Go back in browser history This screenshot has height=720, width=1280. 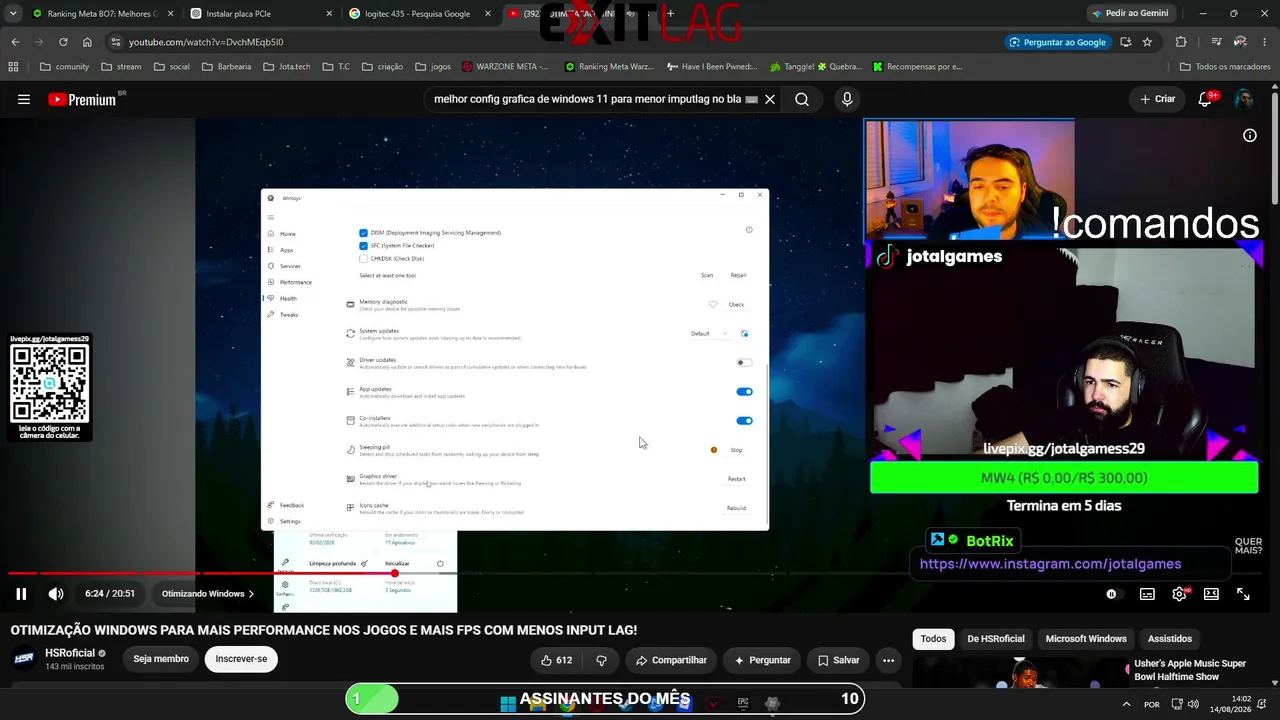click(x=15, y=42)
